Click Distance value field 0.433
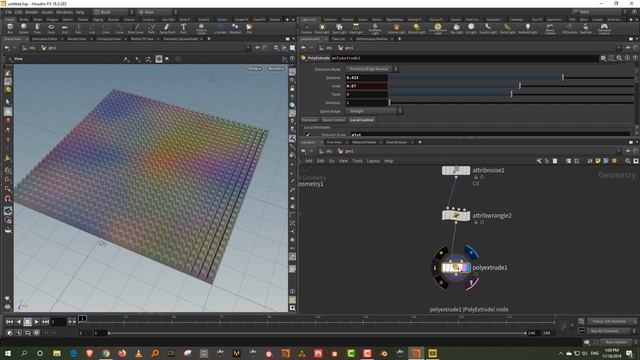The image size is (640, 360). click(366, 78)
